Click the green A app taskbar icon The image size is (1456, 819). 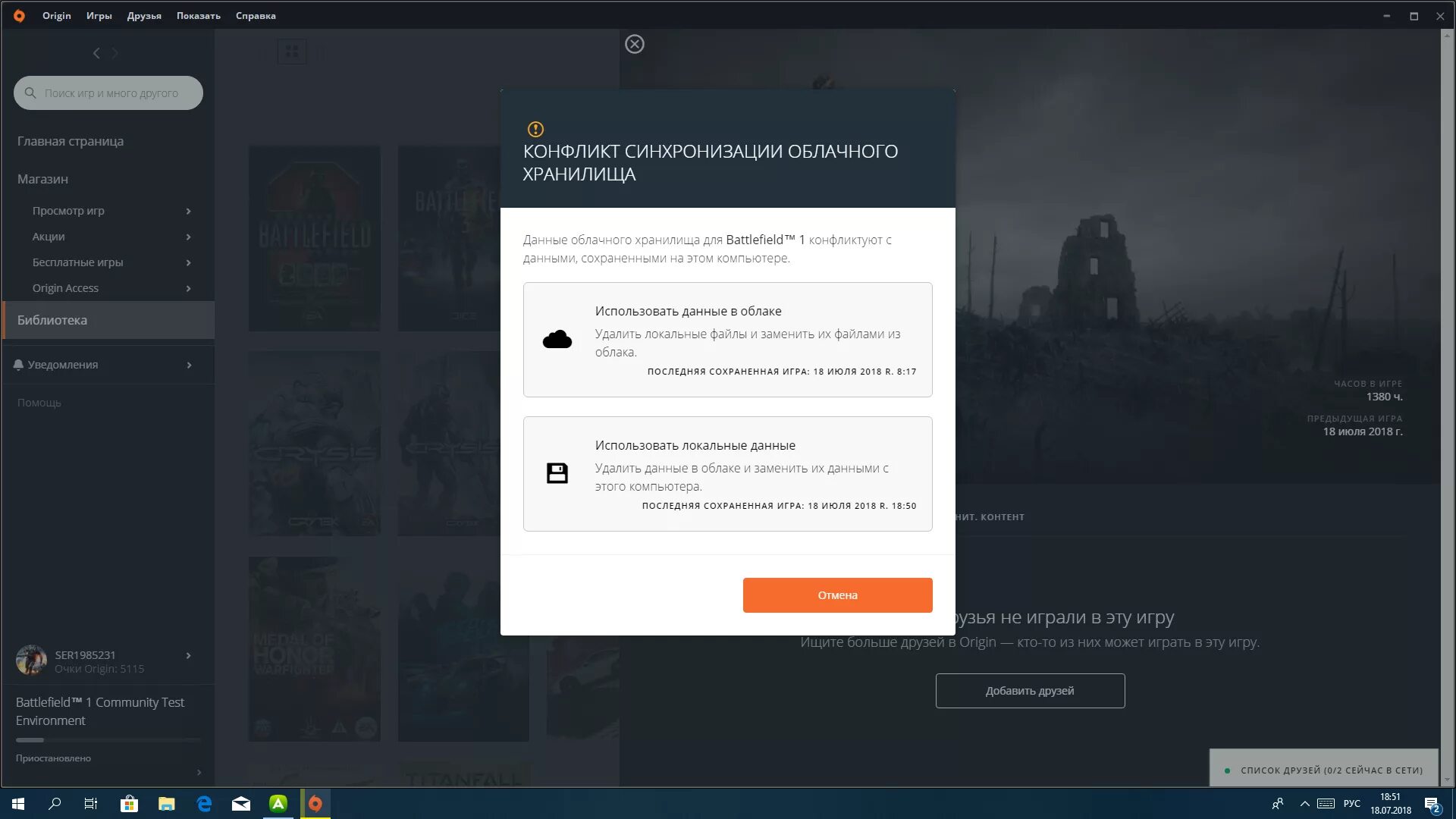coord(278,804)
